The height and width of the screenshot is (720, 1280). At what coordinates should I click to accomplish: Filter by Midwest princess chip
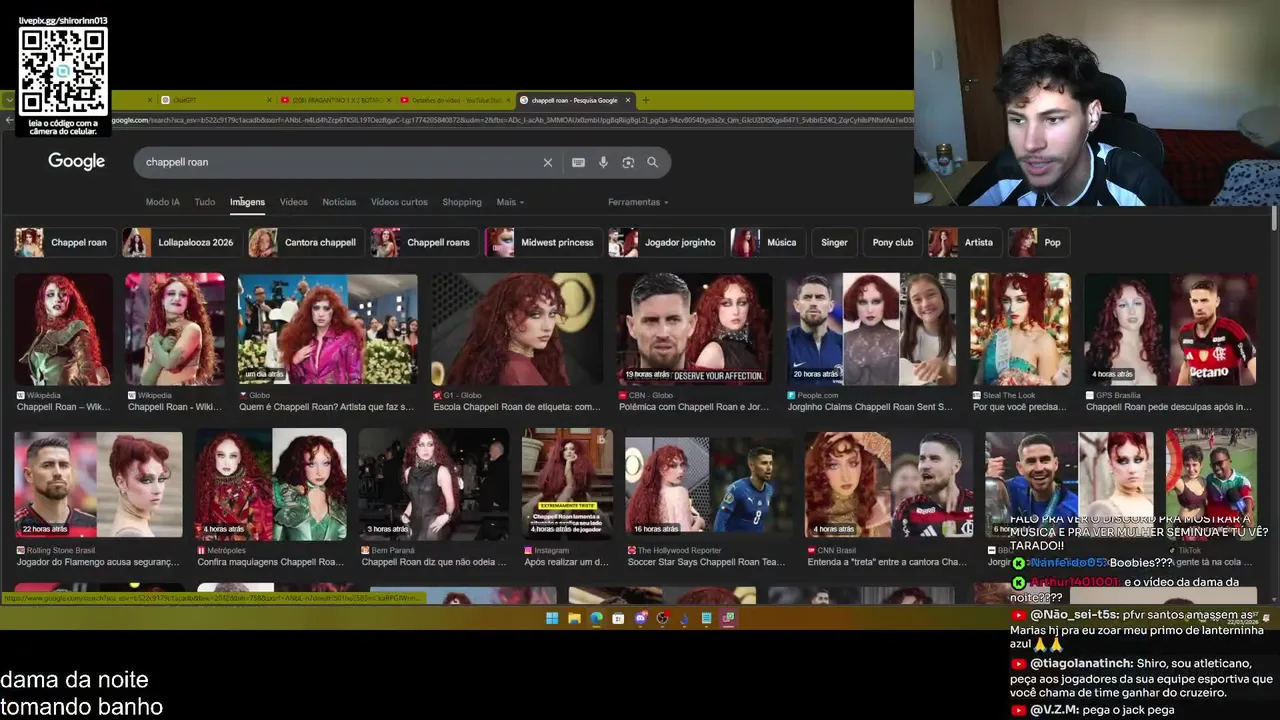542,242
